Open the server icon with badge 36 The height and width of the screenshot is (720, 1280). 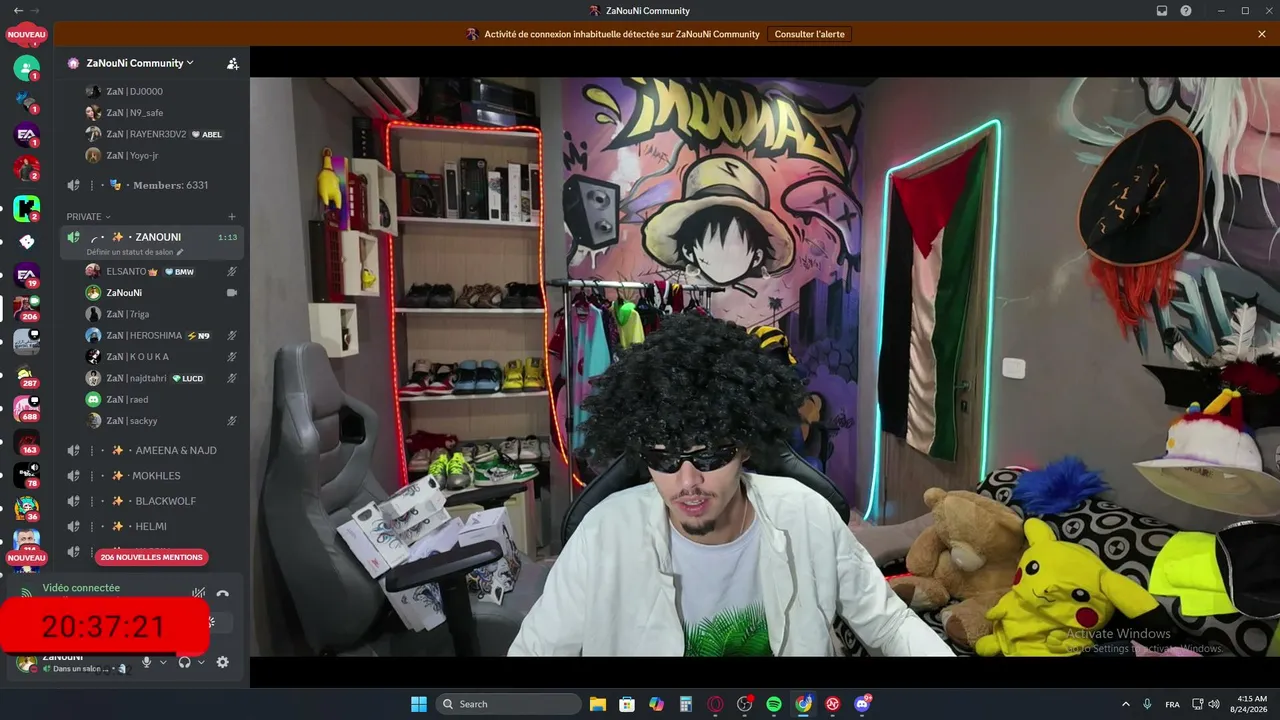click(27, 508)
